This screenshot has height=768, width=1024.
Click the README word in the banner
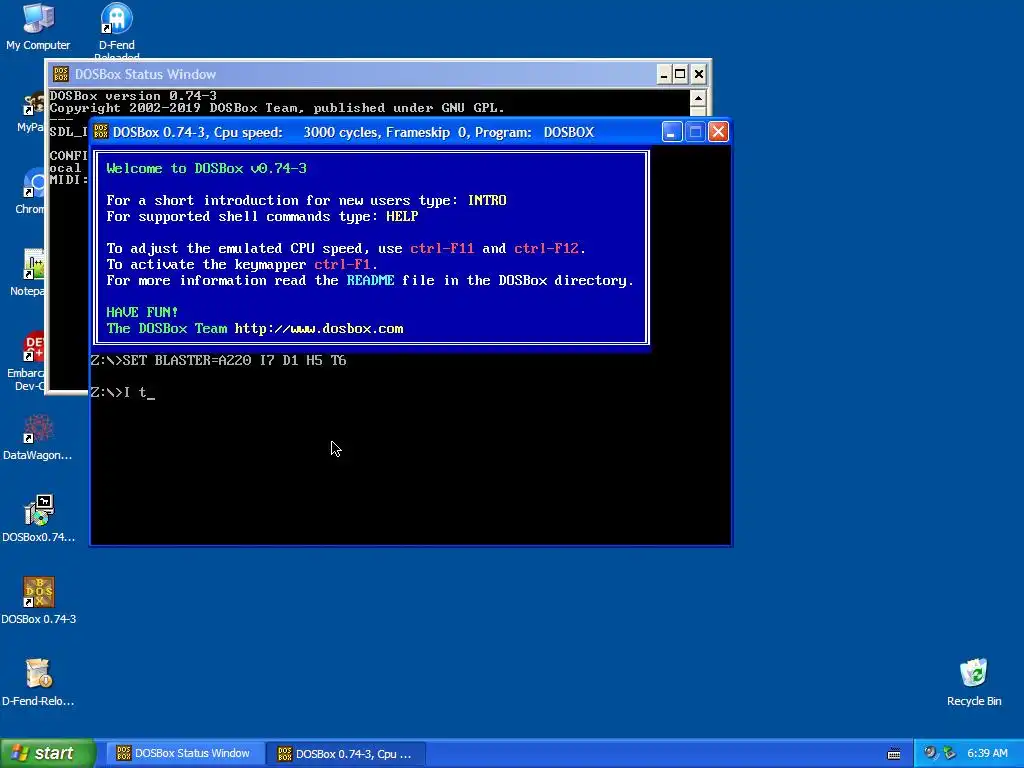[370, 280]
